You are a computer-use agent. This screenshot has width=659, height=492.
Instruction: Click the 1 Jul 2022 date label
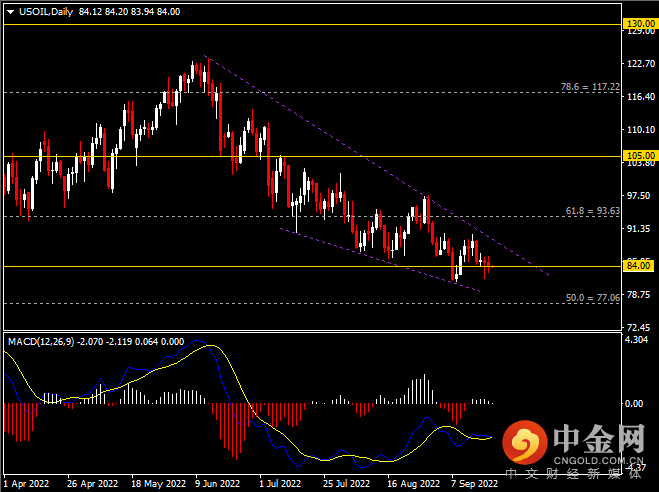tap(280, 484)
